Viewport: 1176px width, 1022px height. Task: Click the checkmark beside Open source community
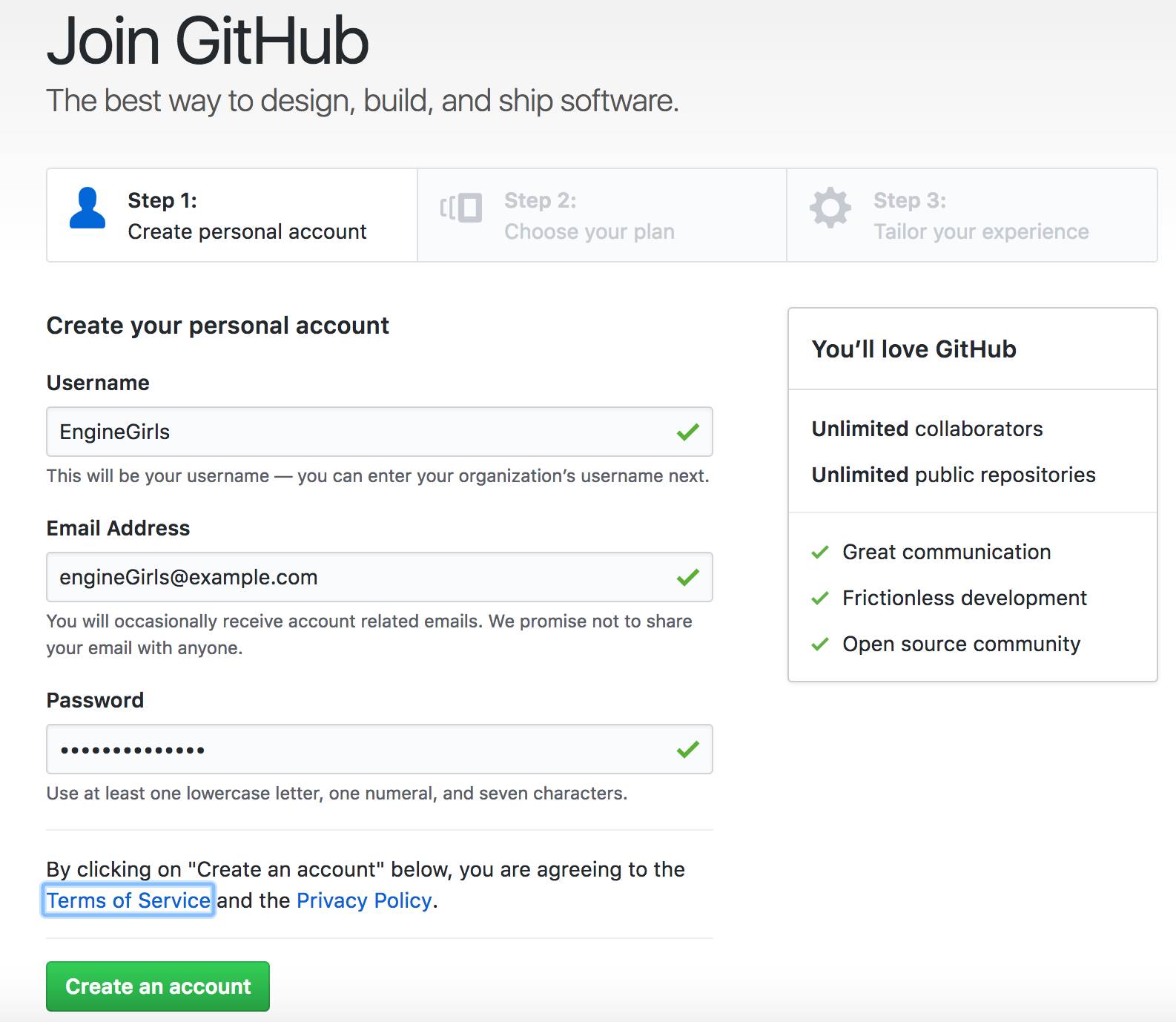point(820,644)
